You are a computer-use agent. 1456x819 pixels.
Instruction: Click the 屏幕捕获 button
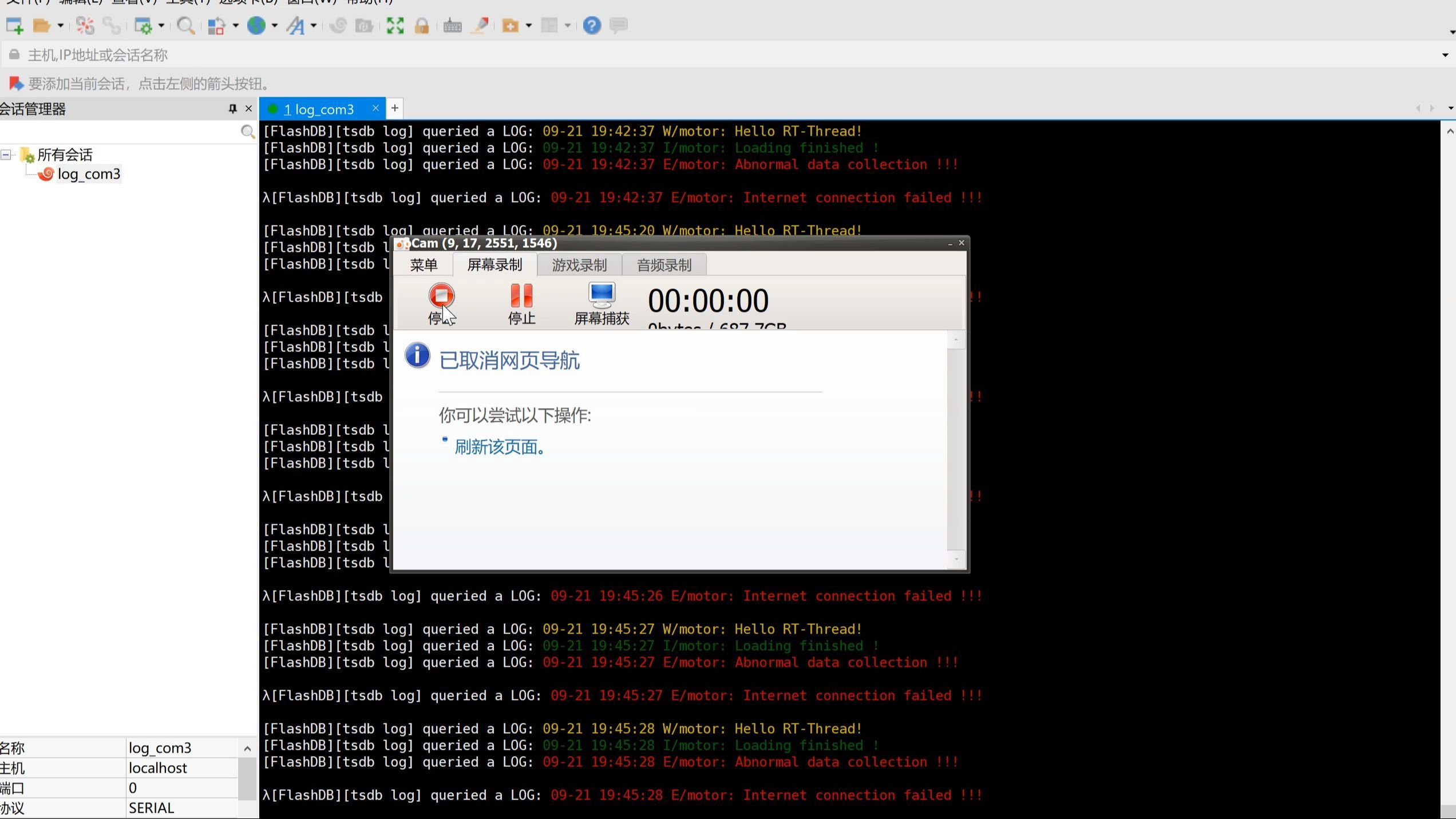tap(602, 304)
